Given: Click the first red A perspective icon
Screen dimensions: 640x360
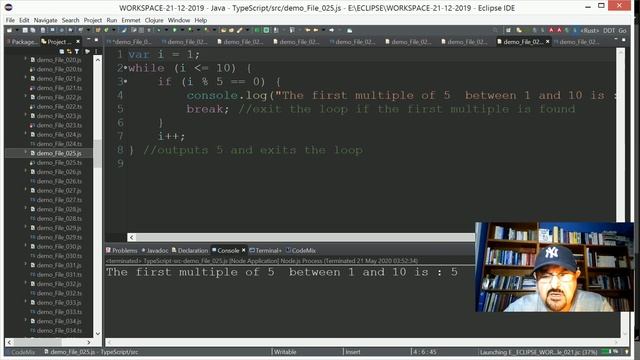Looking at the screenshot, I should coord(551,30).
